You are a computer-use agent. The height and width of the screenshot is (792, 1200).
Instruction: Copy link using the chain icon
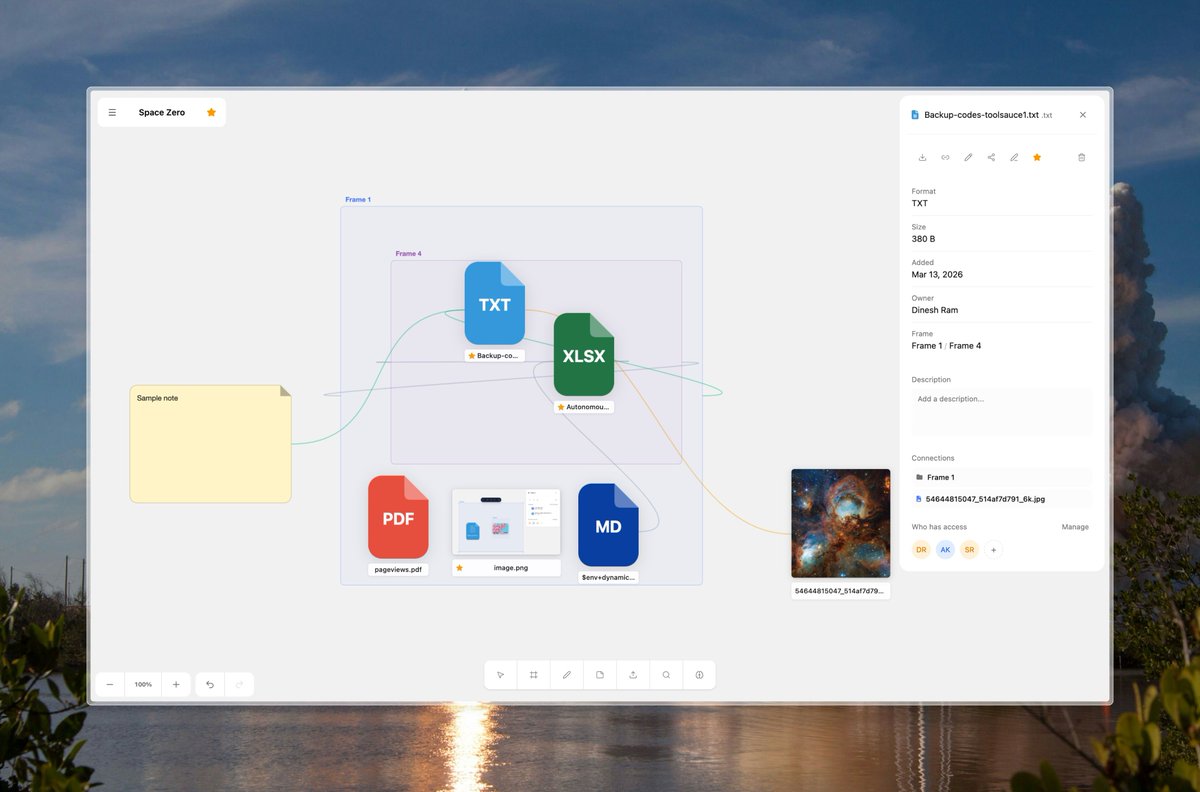point(945,157)
